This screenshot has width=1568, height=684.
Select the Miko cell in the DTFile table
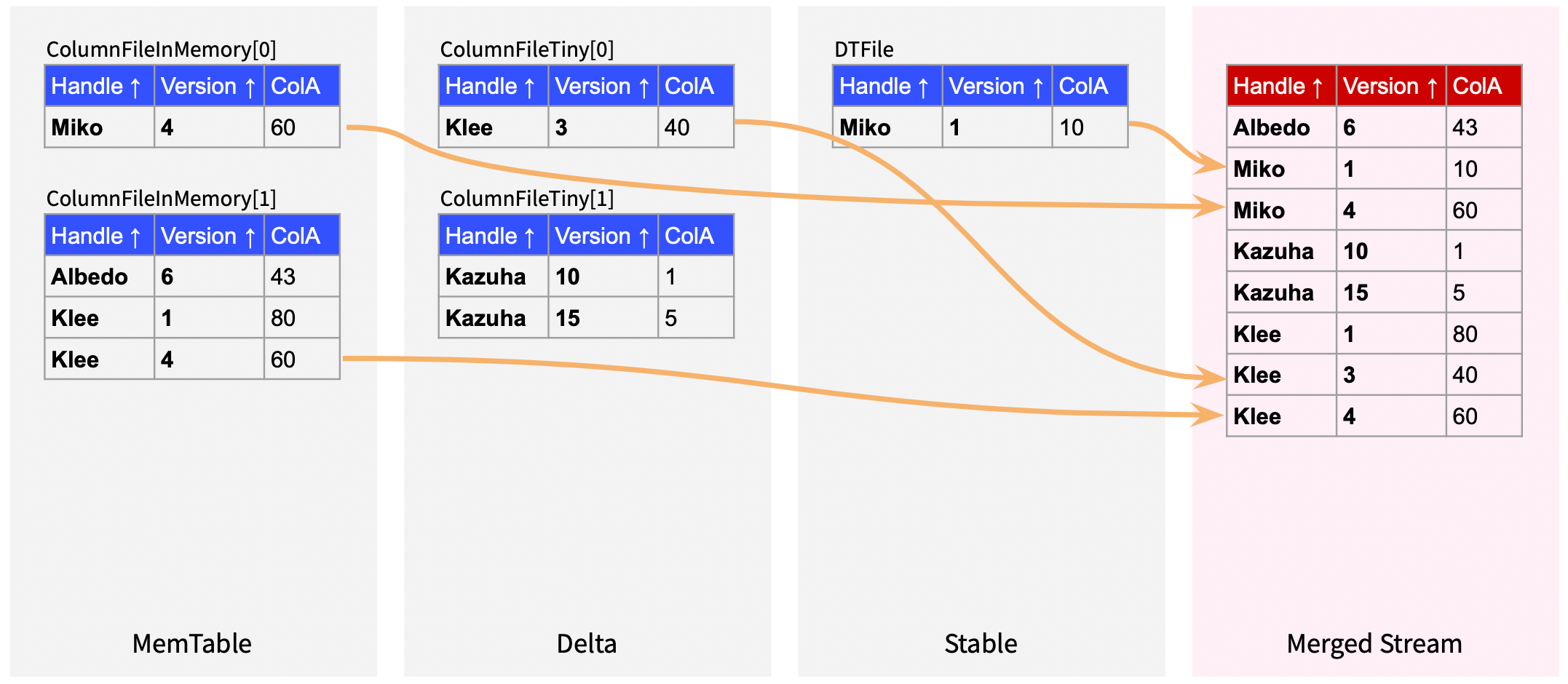click(x=865, y=127)
